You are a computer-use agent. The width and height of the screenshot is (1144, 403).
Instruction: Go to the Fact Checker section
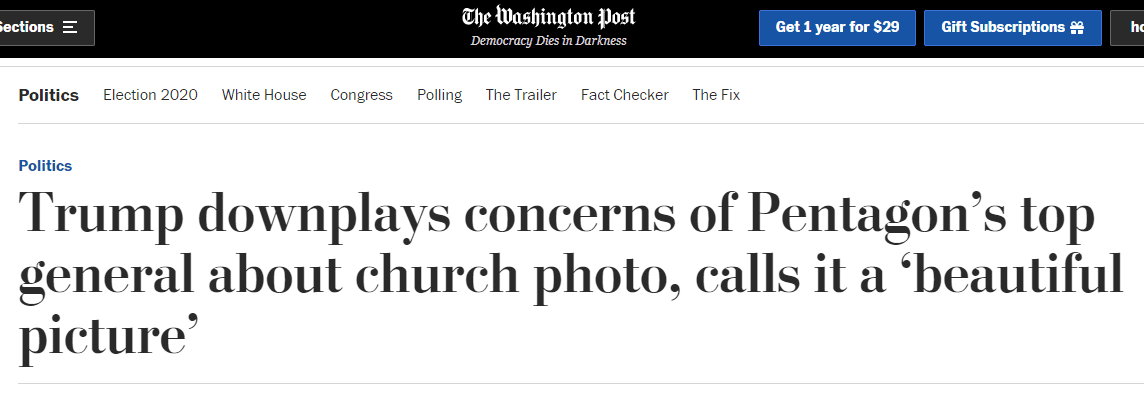tap(624, 95)
